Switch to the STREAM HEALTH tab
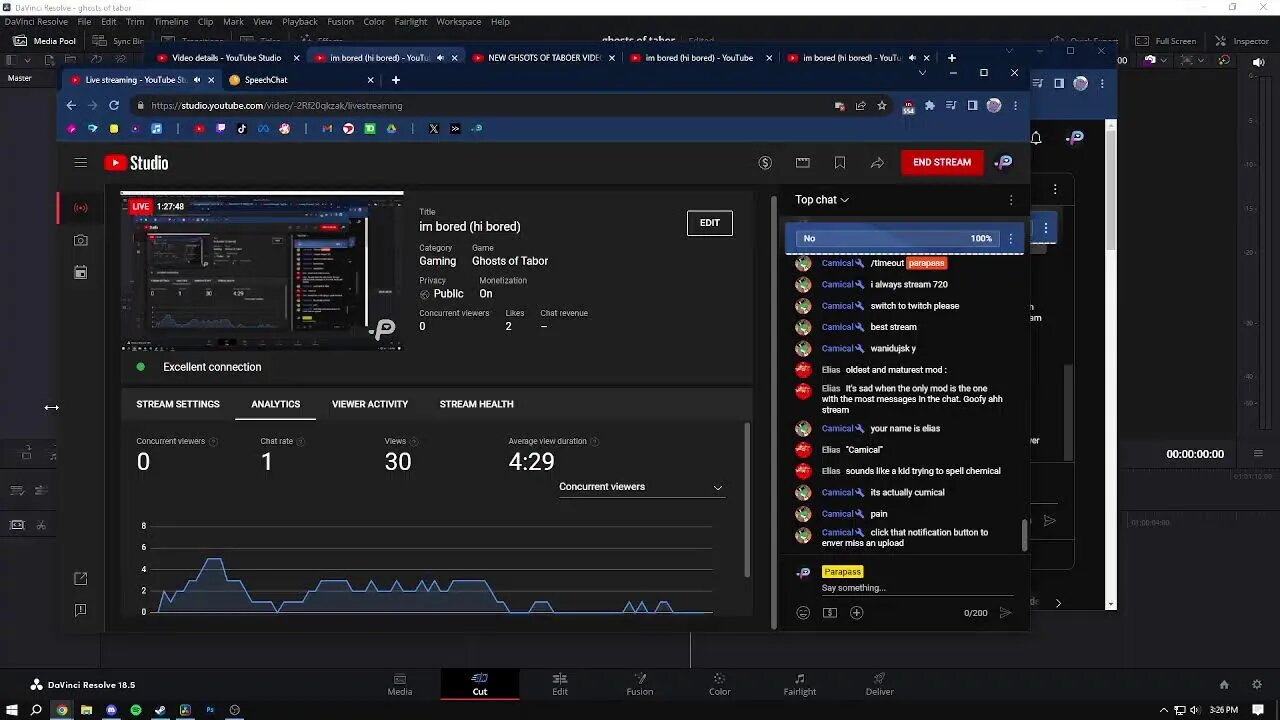Image resolution: width=1280 pixels, height=720 pixels. (477, 404)
